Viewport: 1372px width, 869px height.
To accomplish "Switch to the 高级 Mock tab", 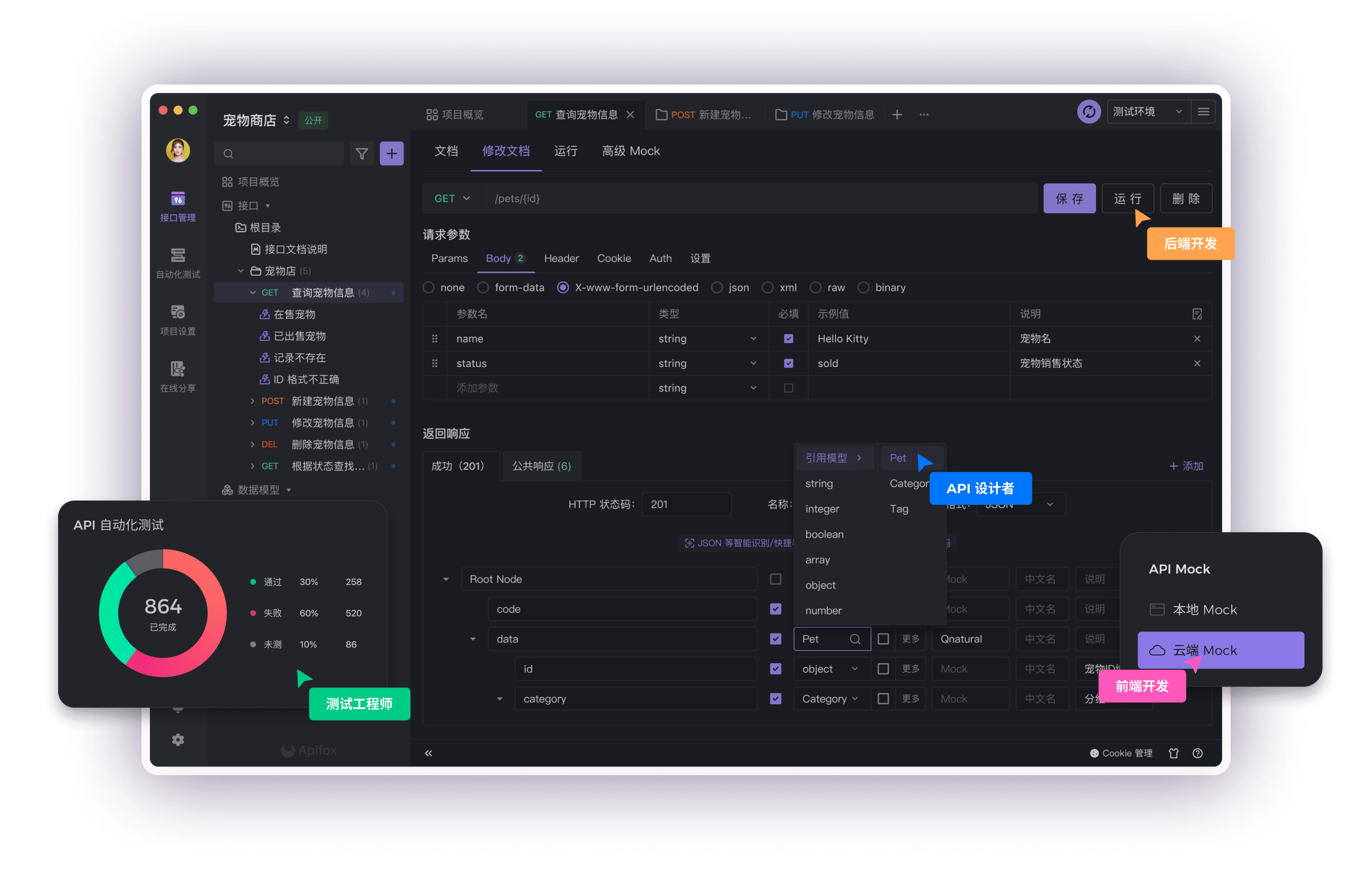I will [630, 151].
